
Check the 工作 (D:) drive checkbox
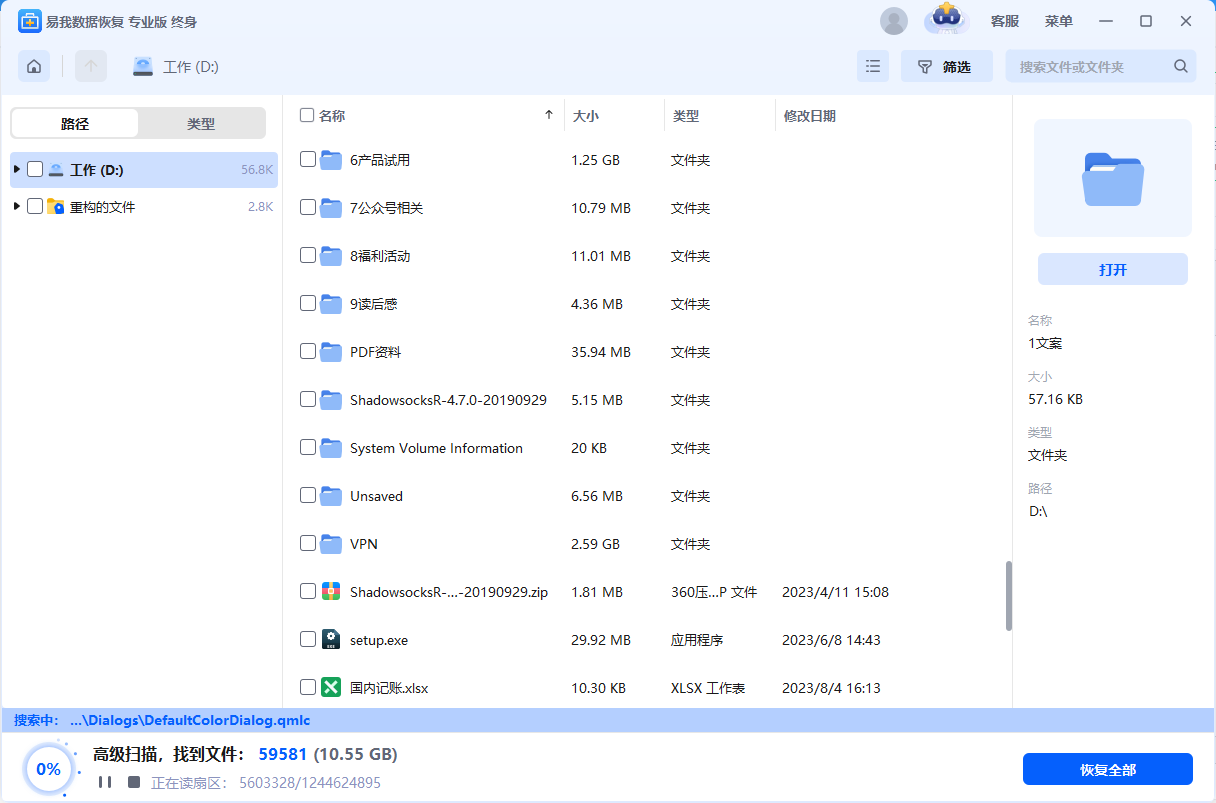(x=36, y=169)
